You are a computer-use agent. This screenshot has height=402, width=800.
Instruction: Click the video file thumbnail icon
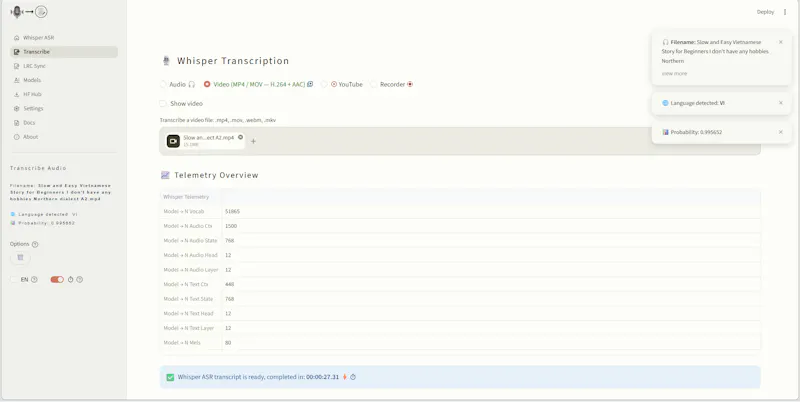pos(173,141)
